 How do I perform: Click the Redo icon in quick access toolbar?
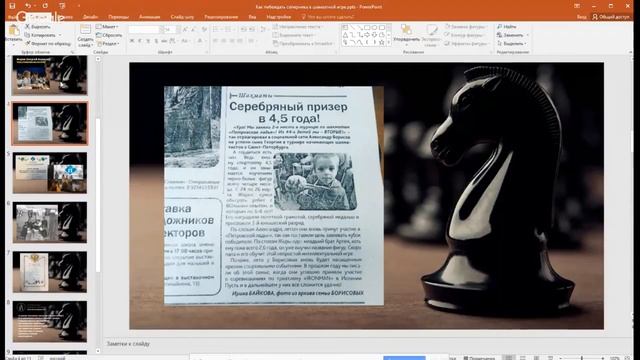coord(45,6)
